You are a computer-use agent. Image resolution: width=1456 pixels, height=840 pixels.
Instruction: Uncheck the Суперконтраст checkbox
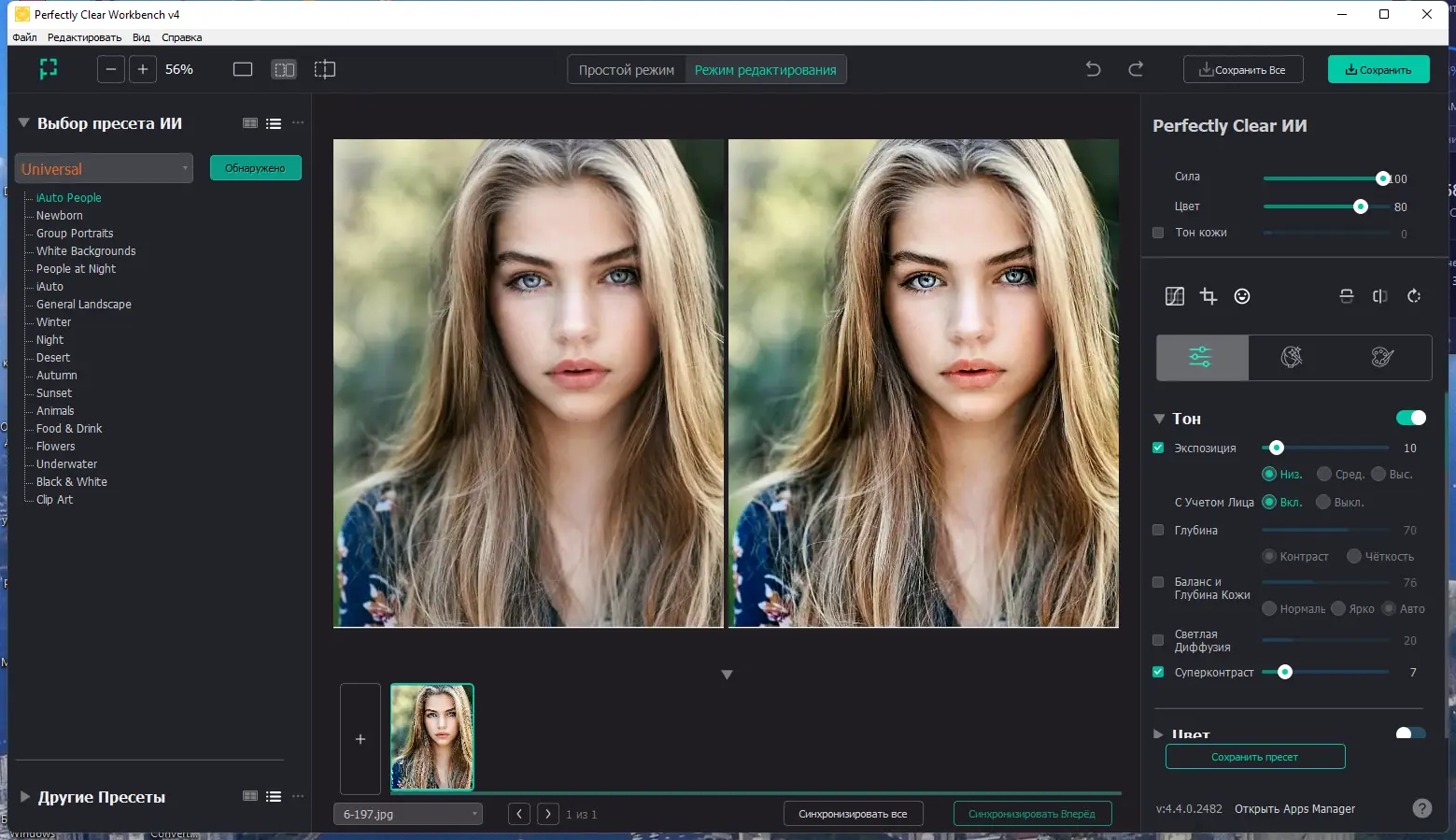pos(1158,672)
